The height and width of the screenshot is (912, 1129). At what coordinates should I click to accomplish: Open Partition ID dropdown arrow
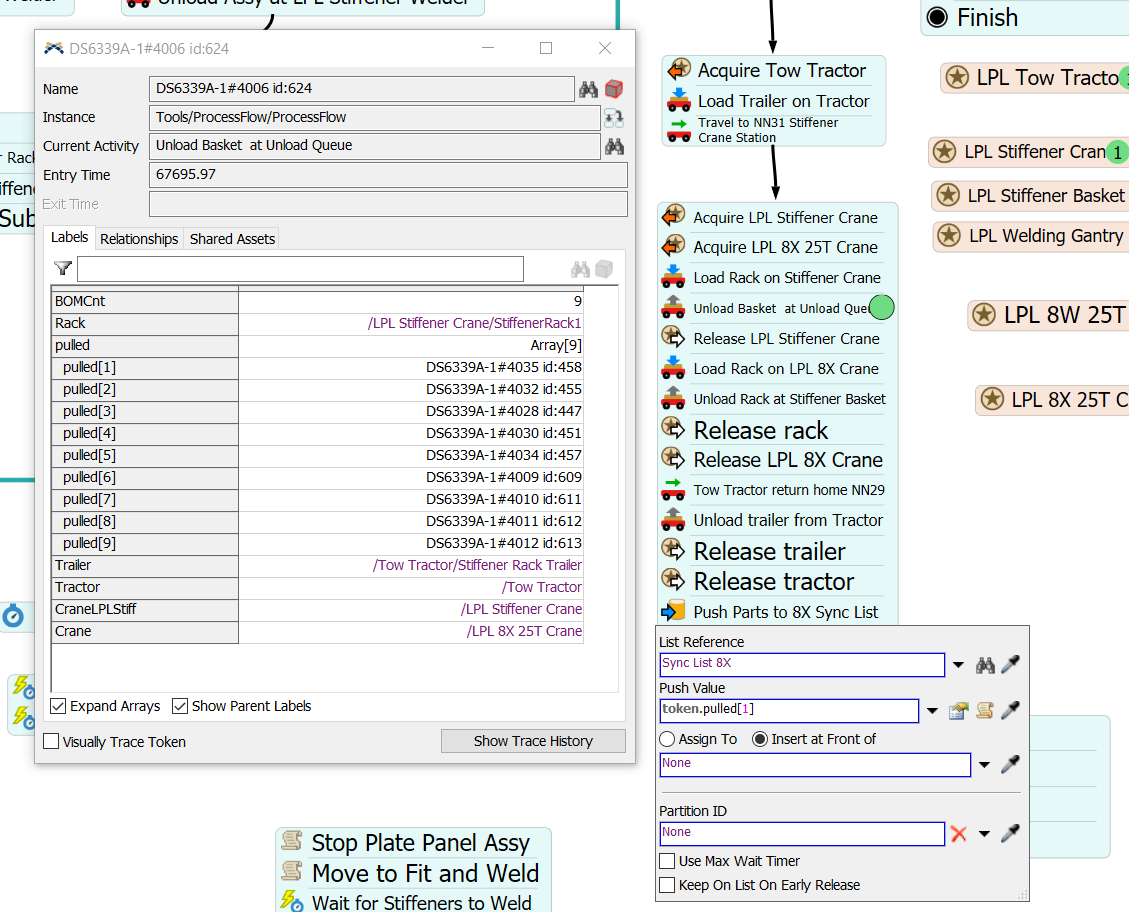(984, 834)
